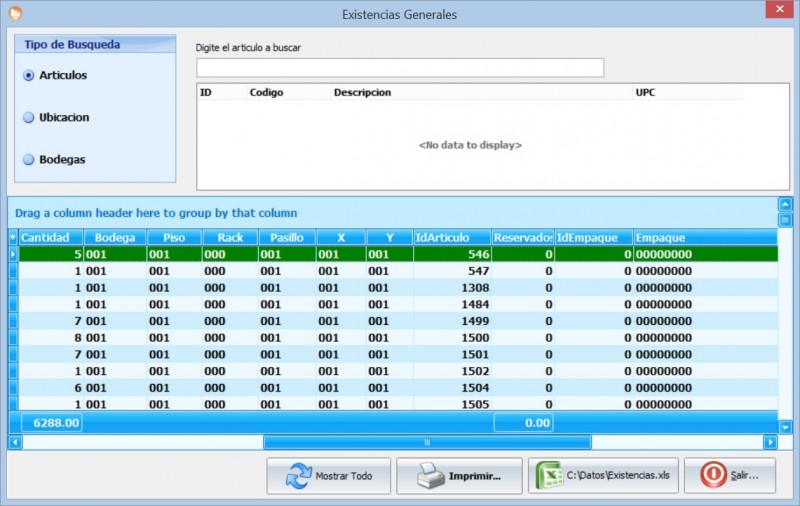Screen dimensions: 800x506
Task: Select the Ubicacion radio option
Action: (29, 117)
